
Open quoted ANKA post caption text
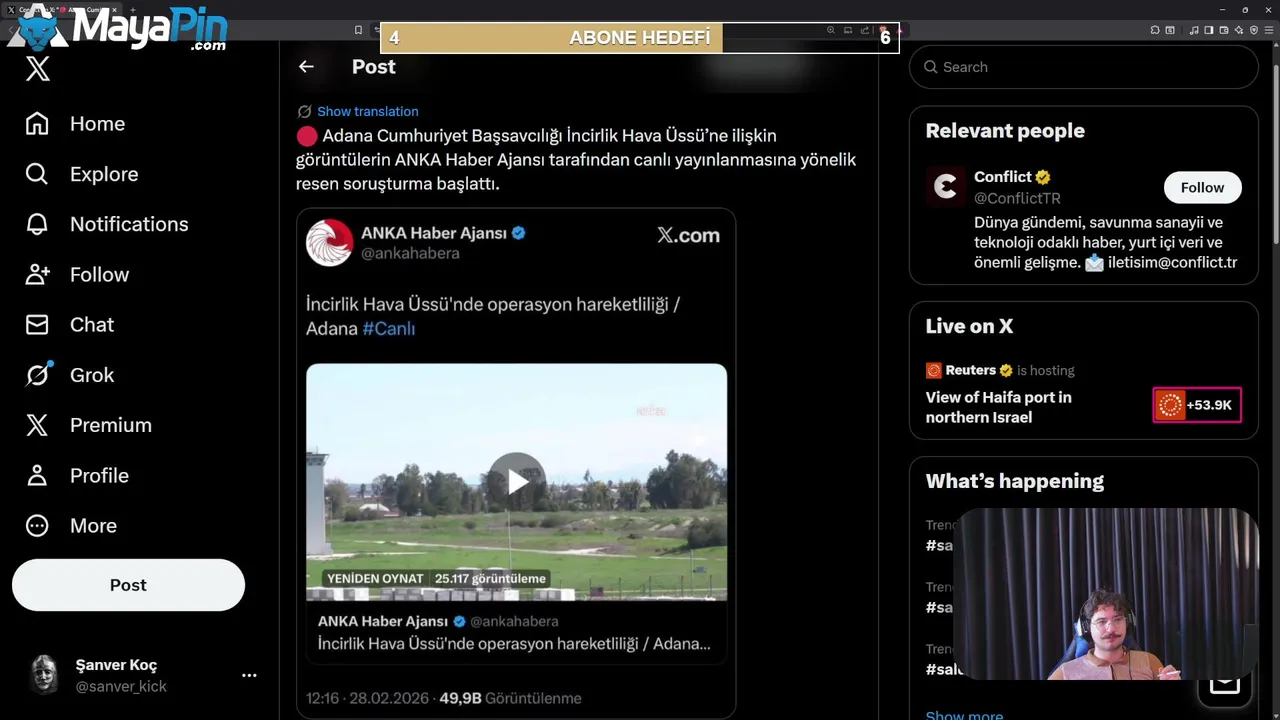514,644
